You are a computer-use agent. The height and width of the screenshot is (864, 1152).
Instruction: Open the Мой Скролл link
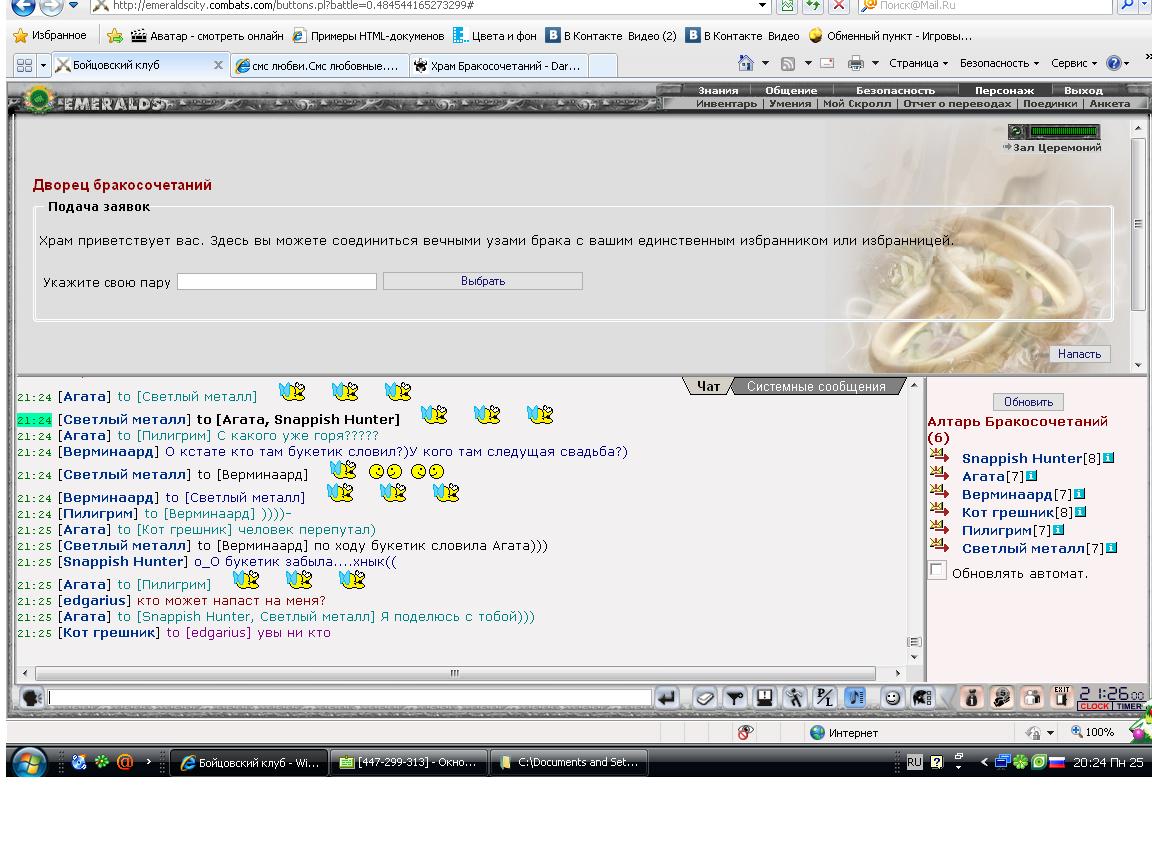857,104
